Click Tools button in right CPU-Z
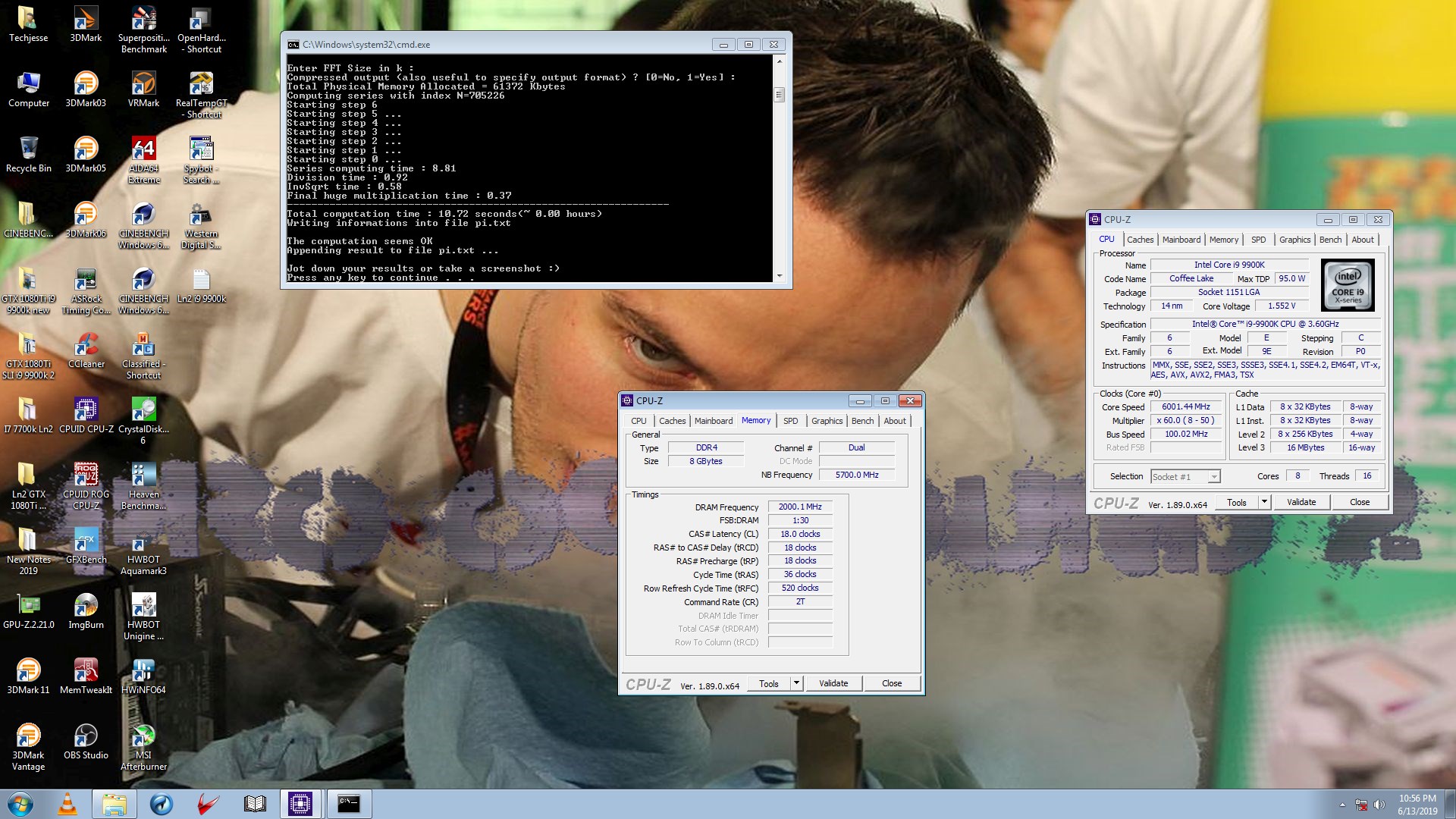Viewport: 1456px width, 819px height. coord(1237,502)
